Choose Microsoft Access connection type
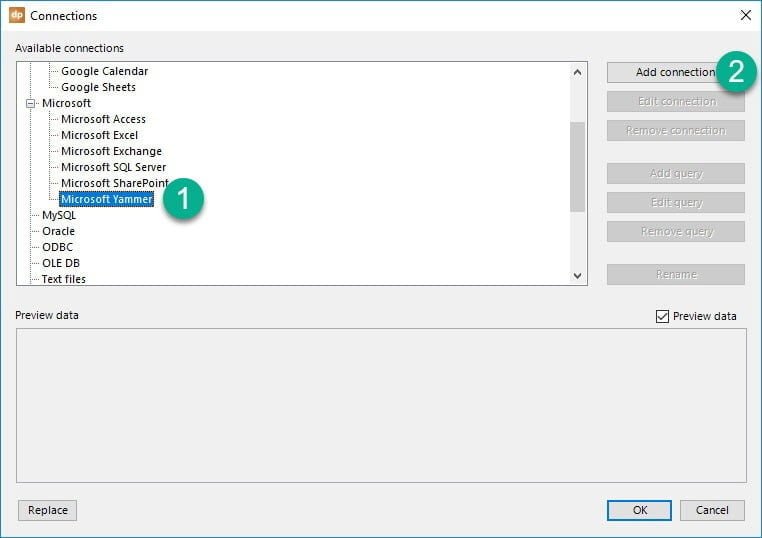Screen dimensions: 762x538 point(103,120)
